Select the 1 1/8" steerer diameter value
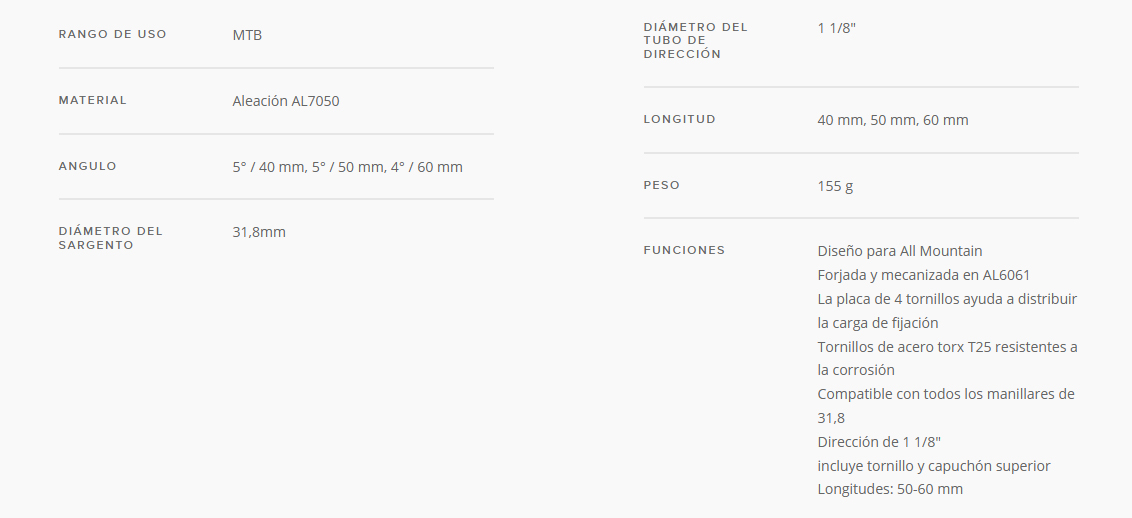 837,28
